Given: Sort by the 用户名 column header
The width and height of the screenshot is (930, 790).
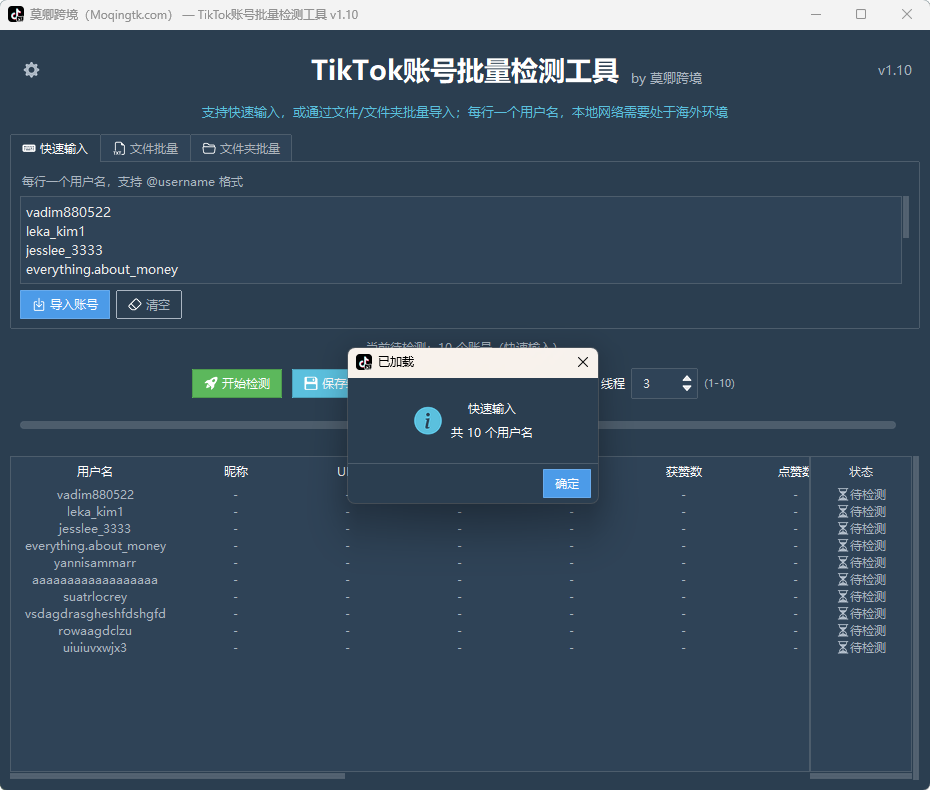Looking at the screenshot, I should (x=95, y=472).
